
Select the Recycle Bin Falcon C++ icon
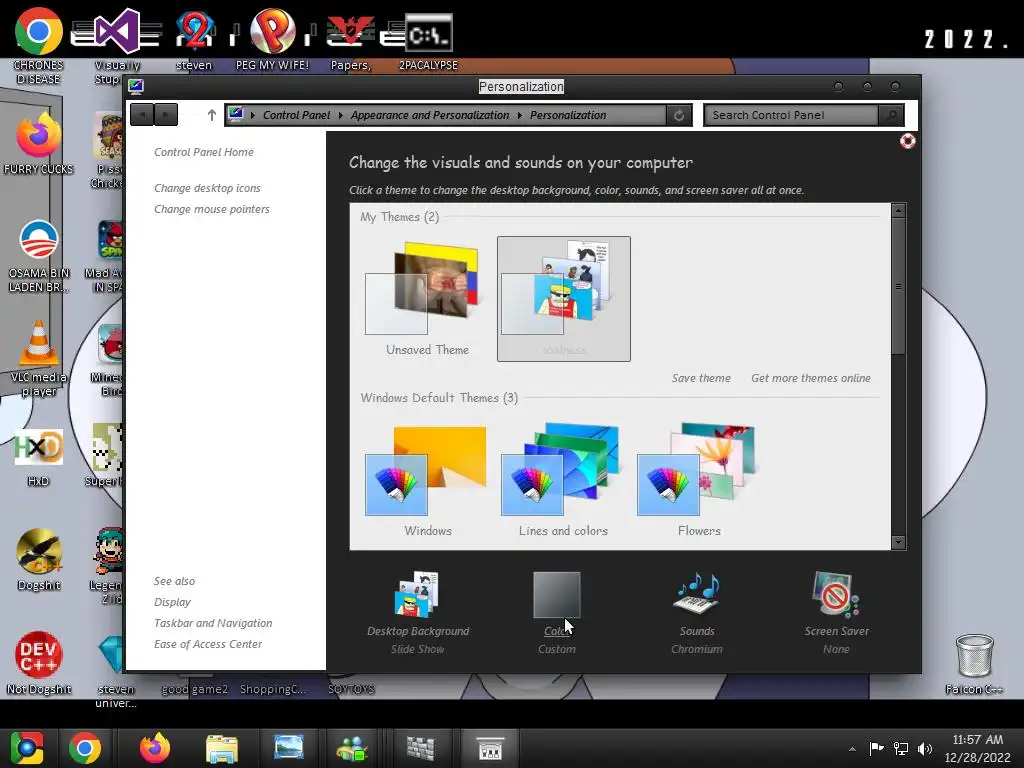(x=974, y=664)
